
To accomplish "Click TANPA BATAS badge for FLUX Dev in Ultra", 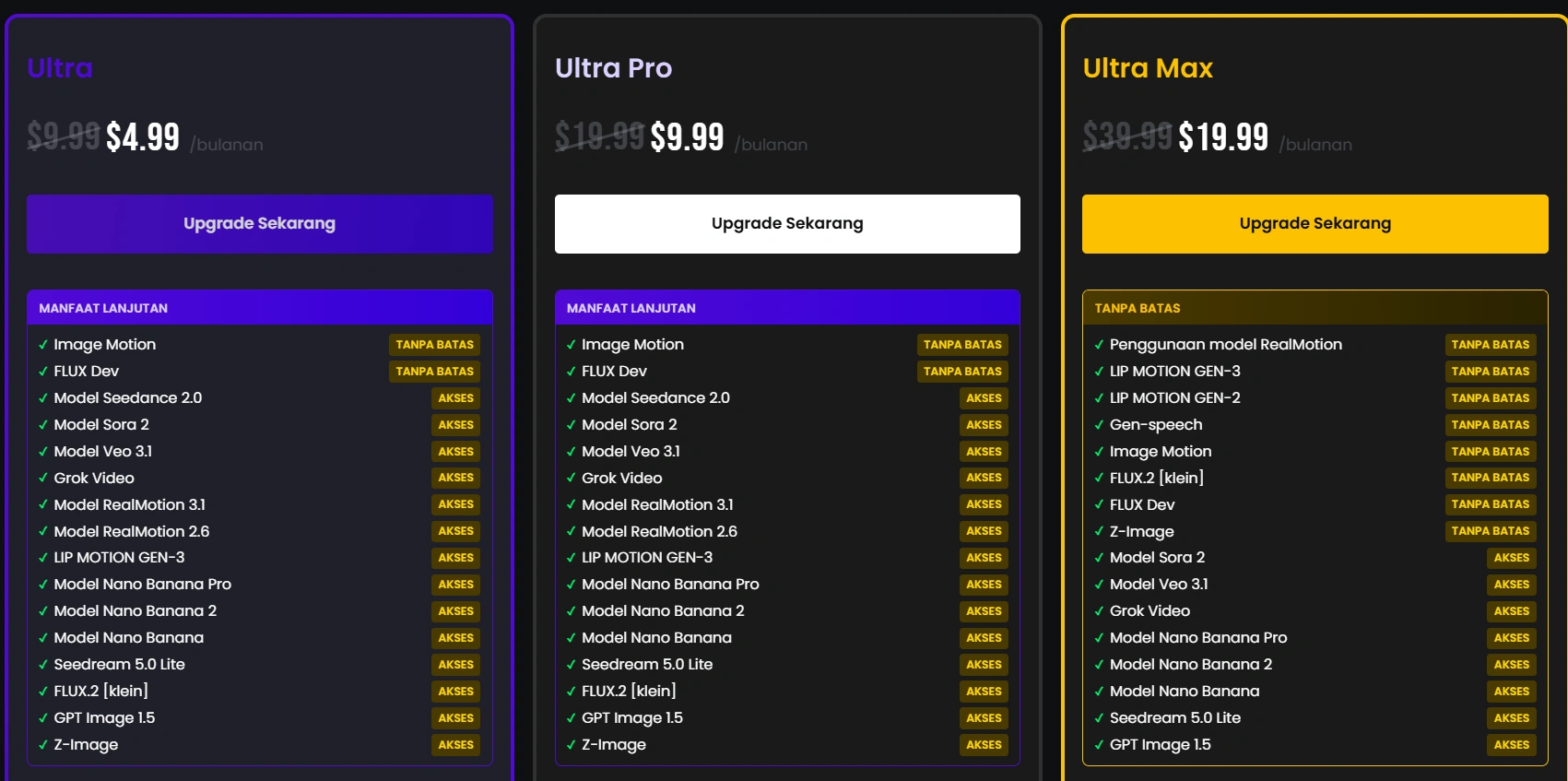I will pyautogui.click(x=434, y=372).
